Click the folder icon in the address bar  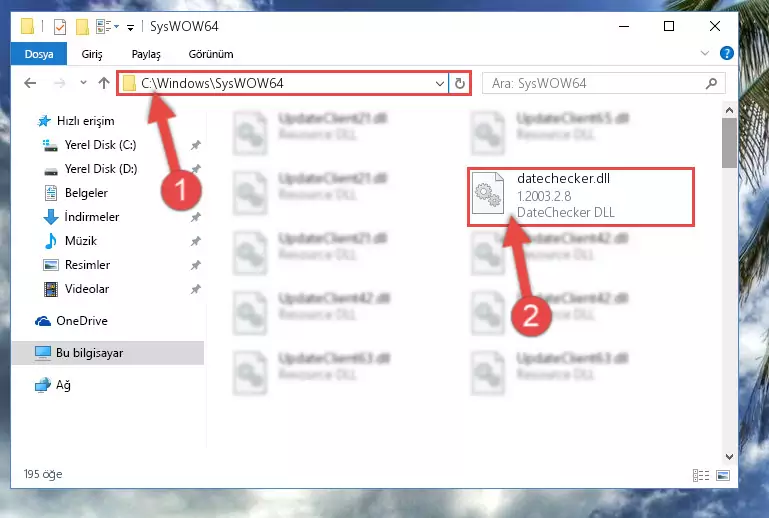129,84
